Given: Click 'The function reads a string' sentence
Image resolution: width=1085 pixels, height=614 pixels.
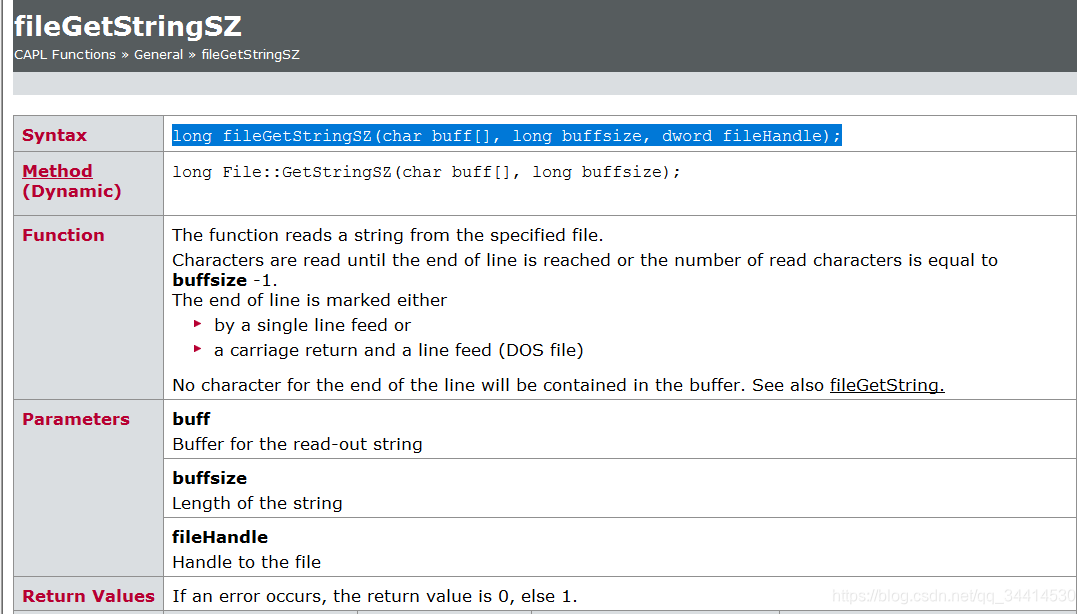Looking at the screenshot, I should tap(388, 235).
